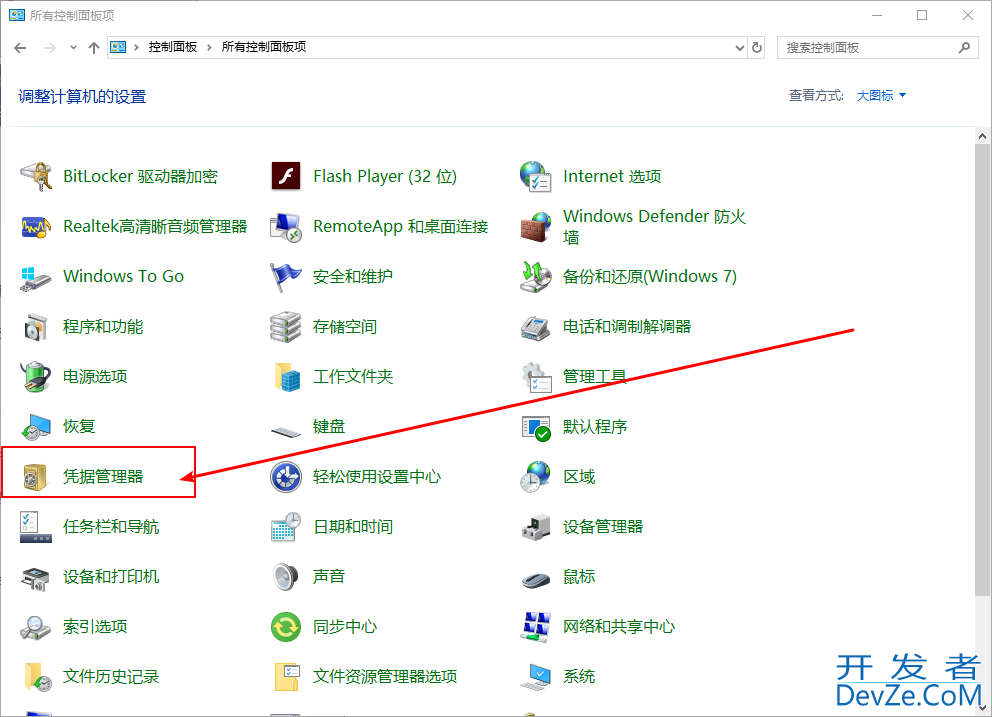992x717 pixels.
Task: Open 任务栏和导航 icon
Action: click(x=35, y=527)
